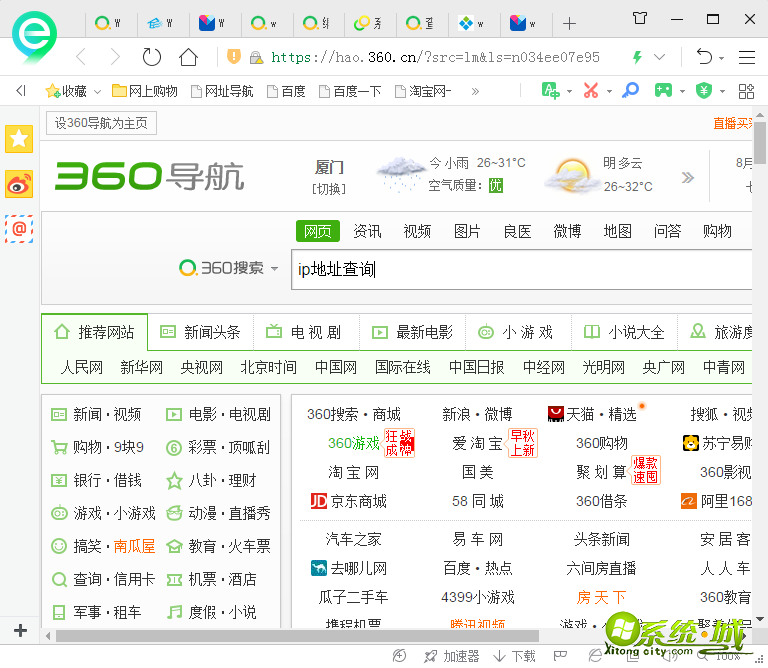Open the Weibo sidebar icon

pyautogui.click(x=19, y=184)
